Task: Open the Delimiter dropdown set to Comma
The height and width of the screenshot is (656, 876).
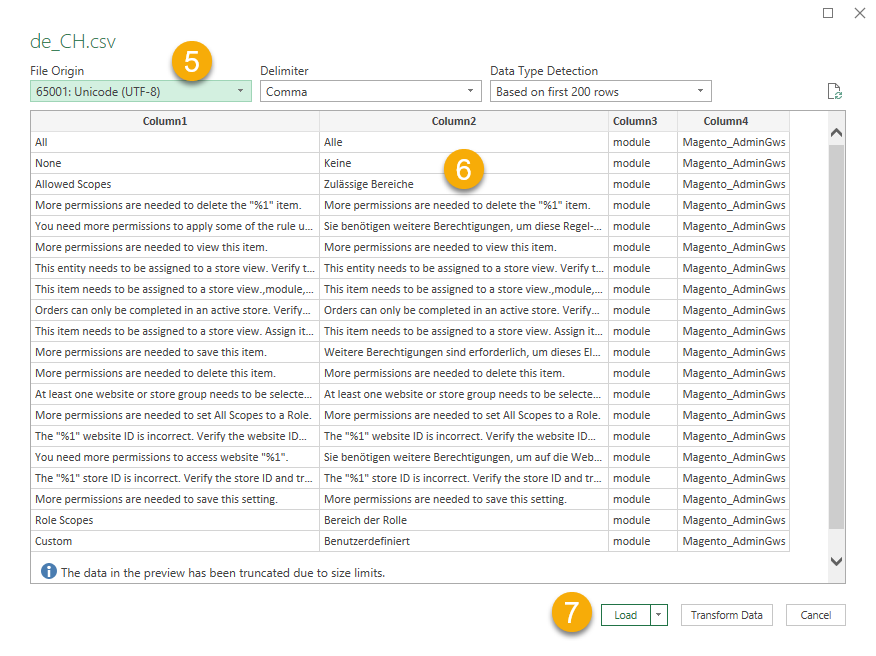Action: (x=371, y=92)
